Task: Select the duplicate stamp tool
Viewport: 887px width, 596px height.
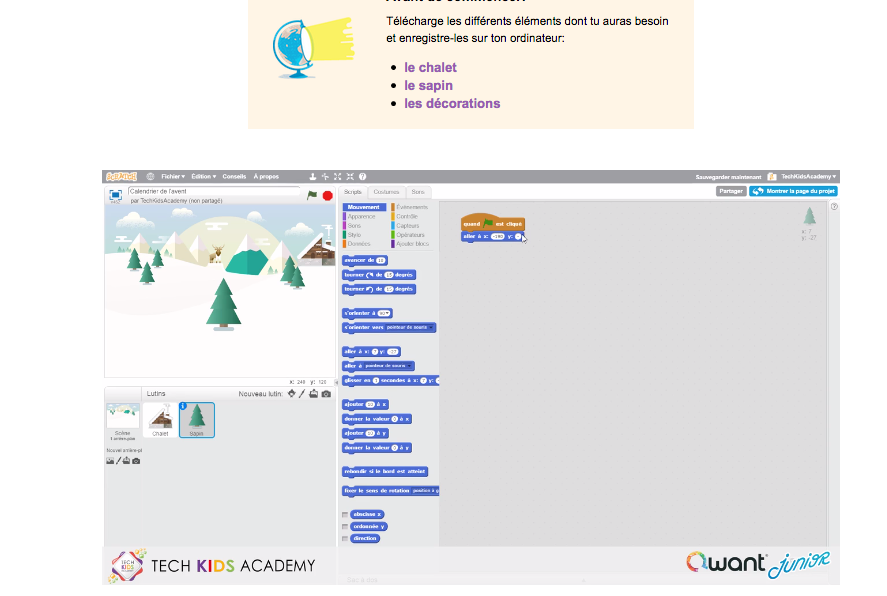Action: [312, 176]
